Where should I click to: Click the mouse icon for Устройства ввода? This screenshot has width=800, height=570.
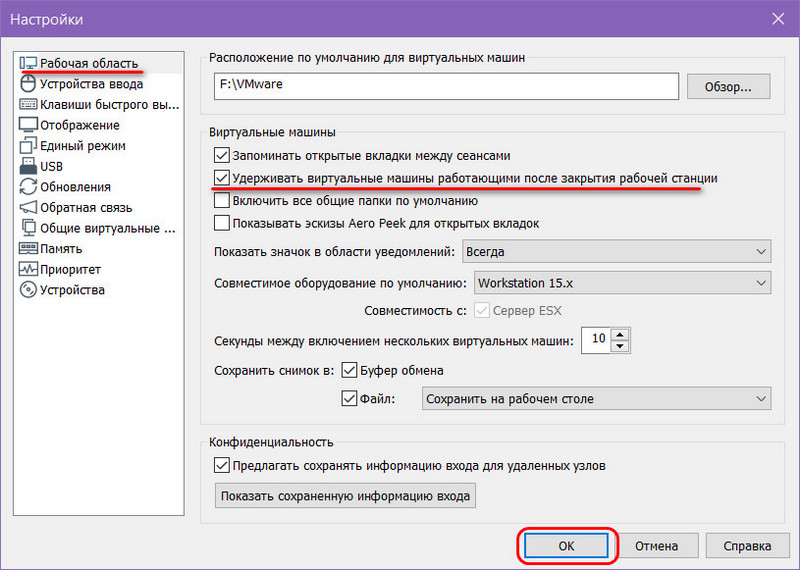click(28, 83)
